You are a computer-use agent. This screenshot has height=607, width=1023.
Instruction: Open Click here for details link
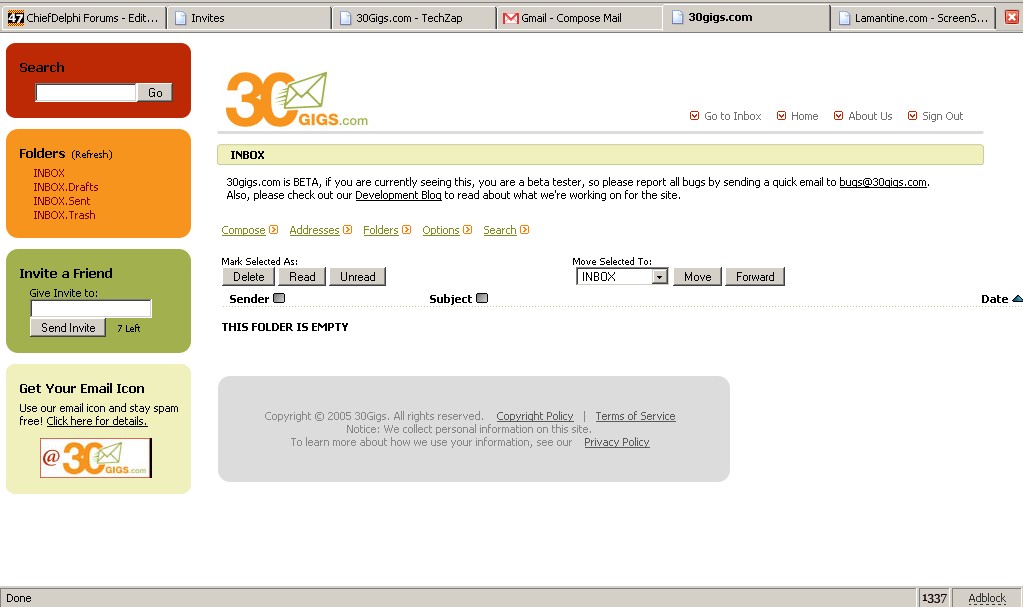97,421
